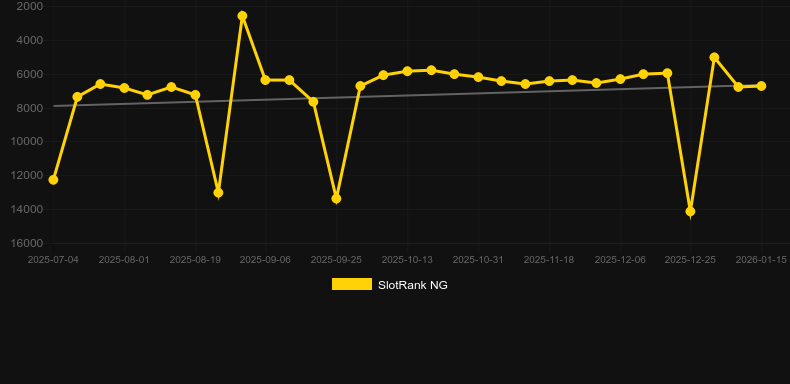This screenshot has width=790, height=384.
Task: Select the last data point at 2026-01-15
Action: pyautogui.click(x=761, y=86)
